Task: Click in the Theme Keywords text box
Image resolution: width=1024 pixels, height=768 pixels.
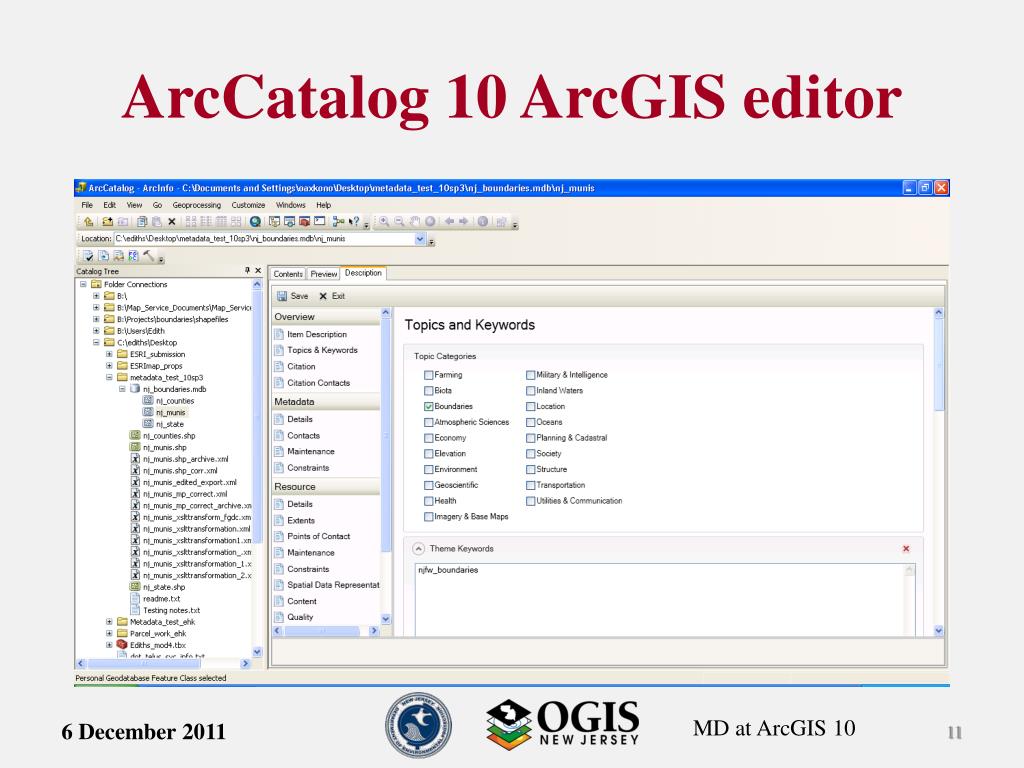Action: [x=665, y=599]
